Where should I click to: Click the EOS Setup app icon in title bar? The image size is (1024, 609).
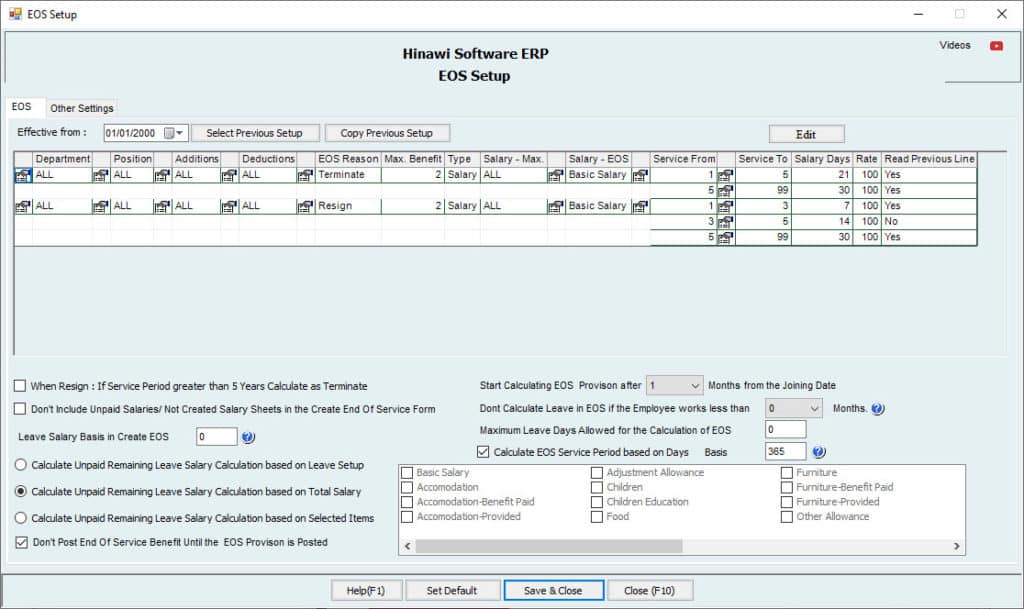(15, 14)
